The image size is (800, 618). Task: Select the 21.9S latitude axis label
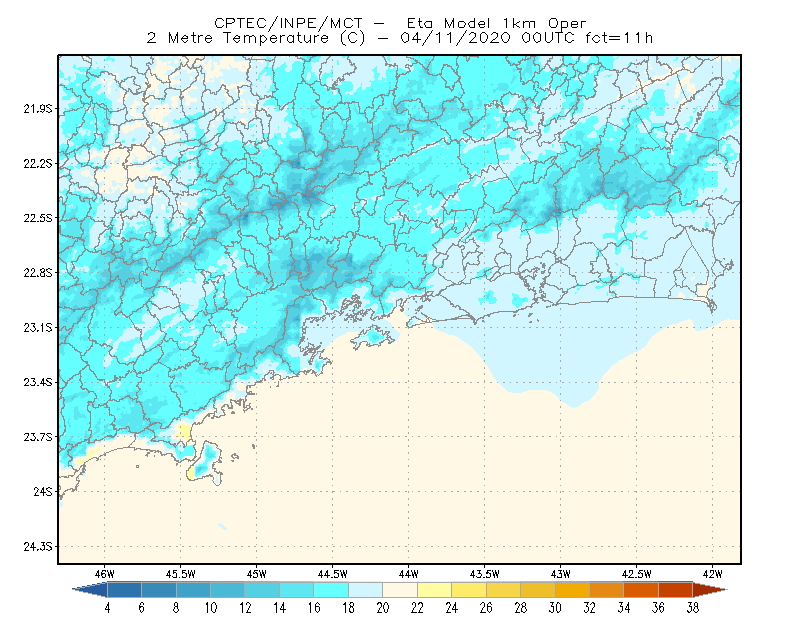[38, 109]
